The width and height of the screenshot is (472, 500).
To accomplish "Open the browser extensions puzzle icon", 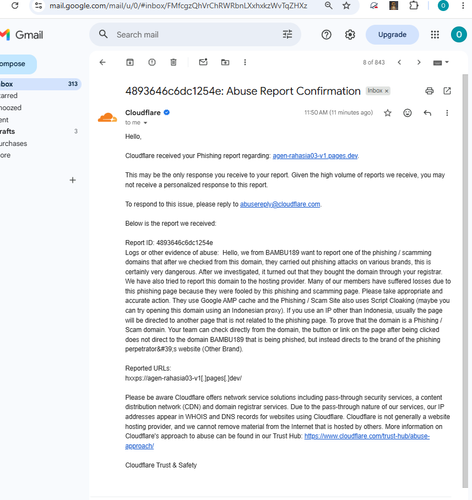I will tap(414, 5).
